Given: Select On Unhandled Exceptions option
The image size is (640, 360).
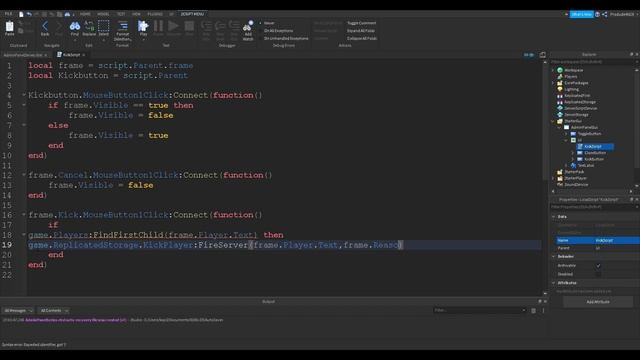Looking at the screenshot, I should tap(284, 38).
